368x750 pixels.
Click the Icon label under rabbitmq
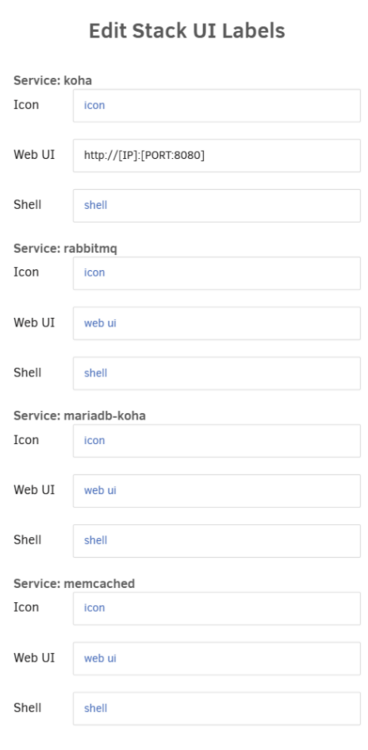[x=26, y=272]
